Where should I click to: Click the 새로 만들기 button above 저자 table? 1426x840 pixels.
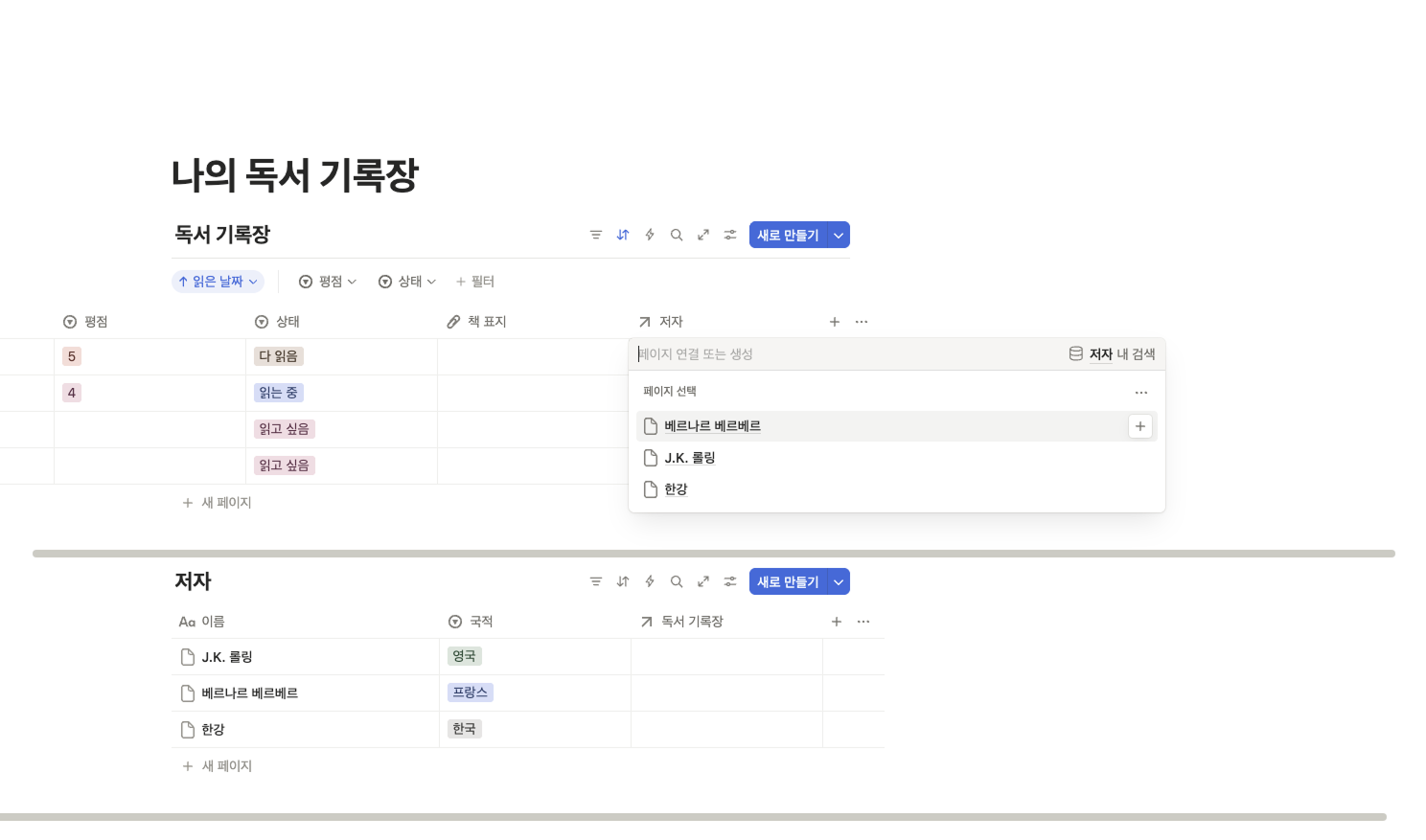pyautogui.click(x=788, y=581)
